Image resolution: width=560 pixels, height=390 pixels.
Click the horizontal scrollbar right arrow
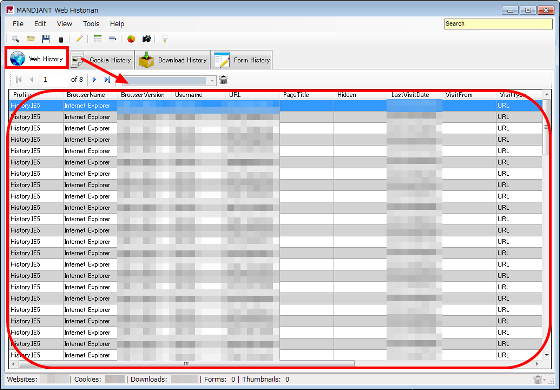click(x=537, y=364)
